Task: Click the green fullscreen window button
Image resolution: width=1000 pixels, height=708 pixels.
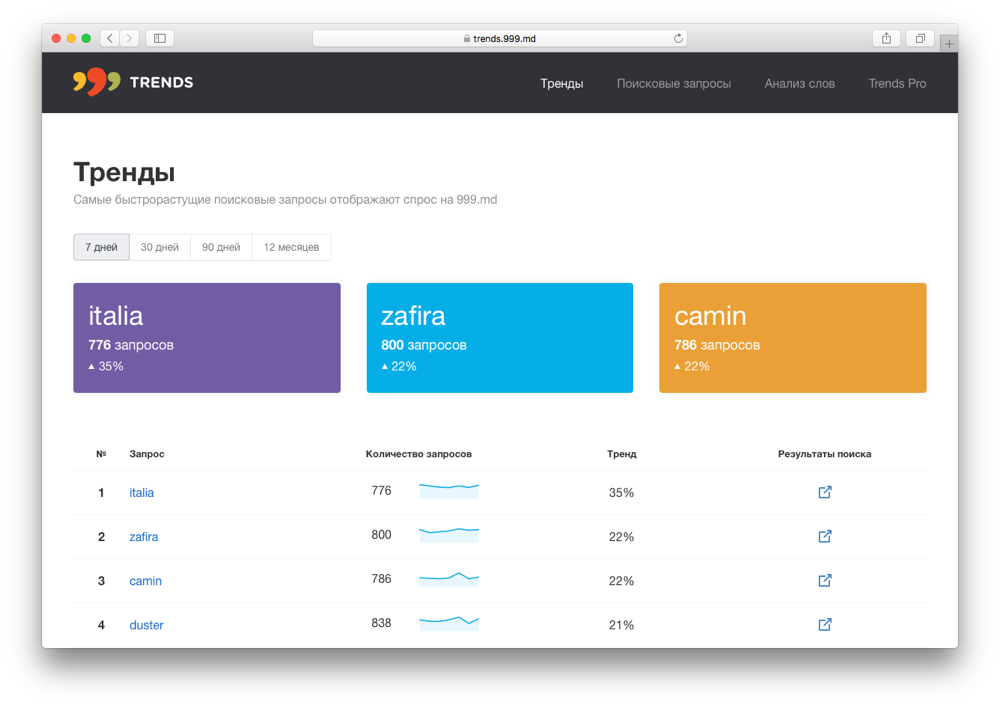Action: pos(86,38)
